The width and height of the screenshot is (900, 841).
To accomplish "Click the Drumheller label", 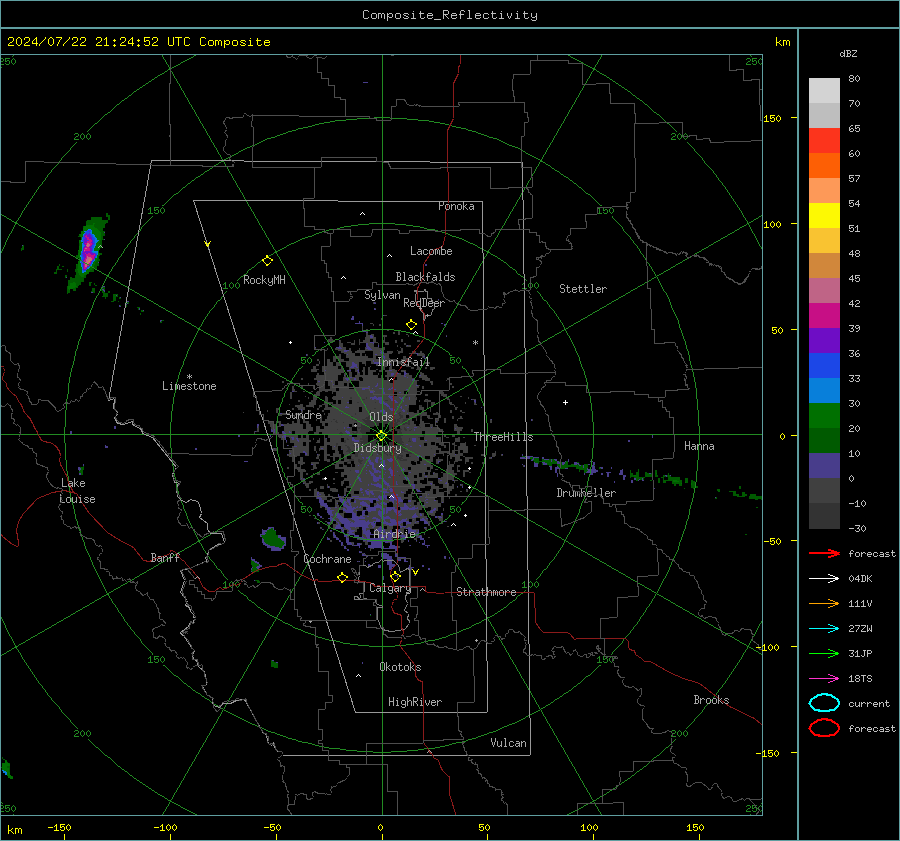I will click(586, 493).
